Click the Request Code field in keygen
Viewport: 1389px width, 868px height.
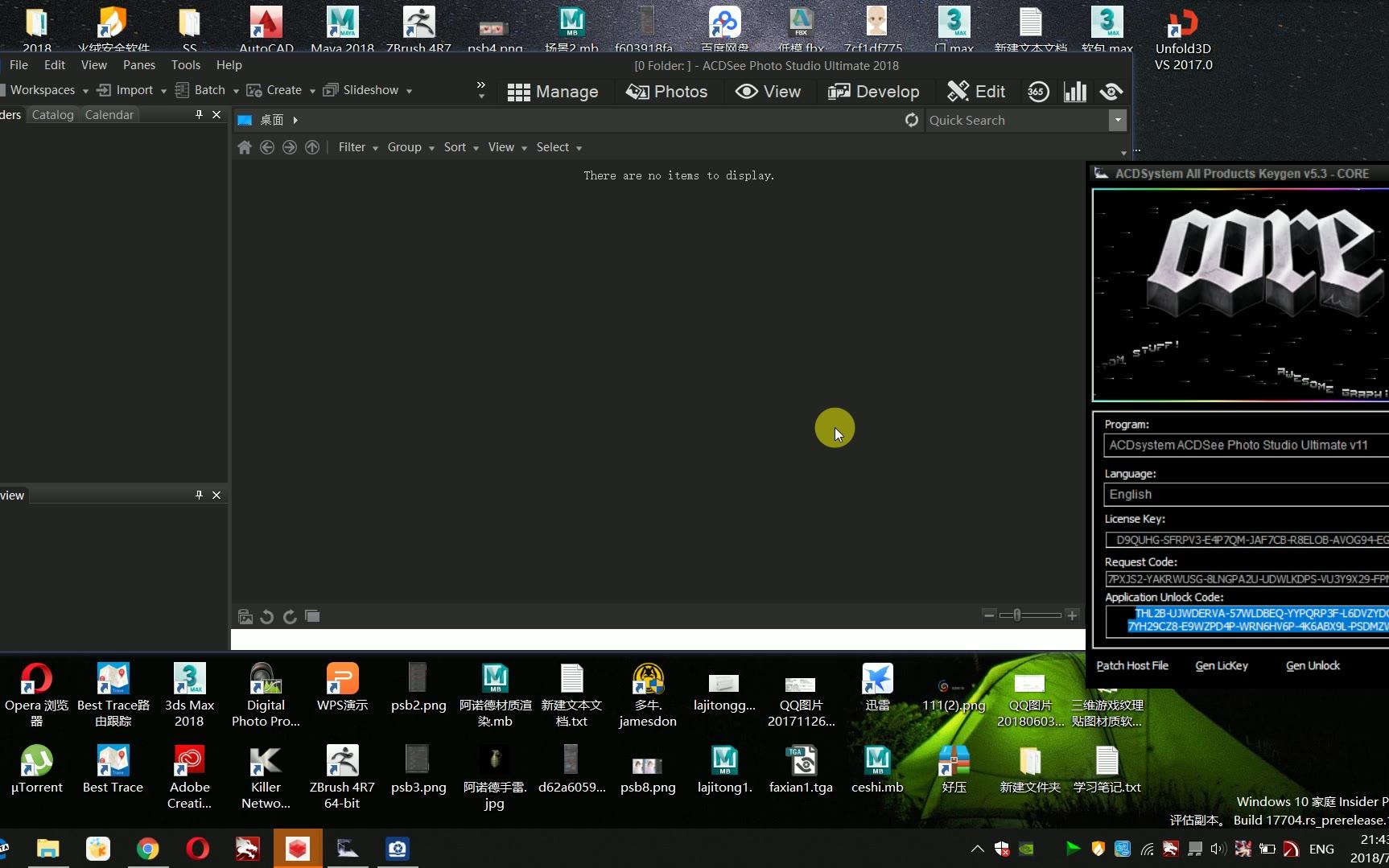click(1247, 578)
